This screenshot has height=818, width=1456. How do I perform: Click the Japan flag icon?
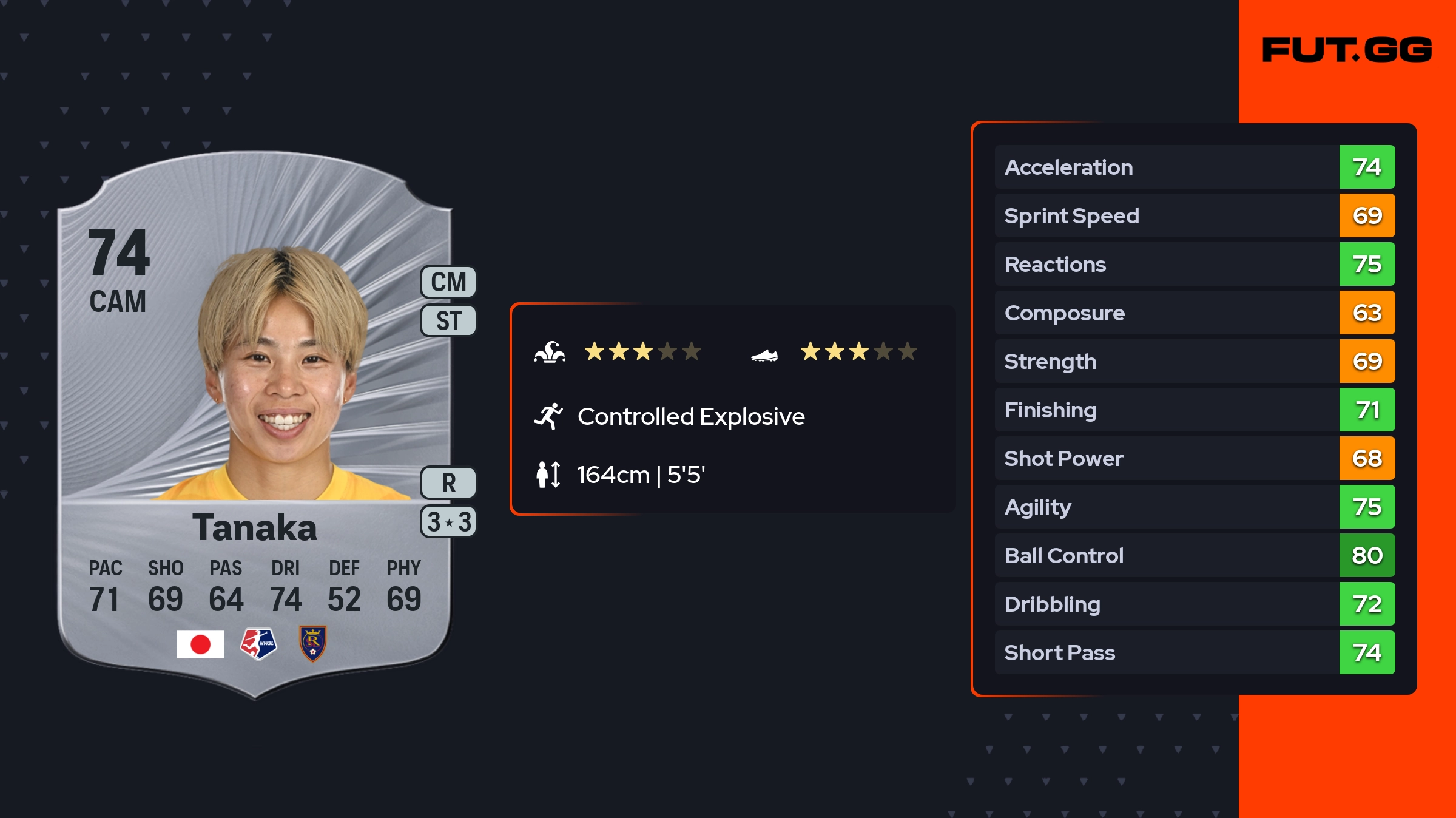pyautogui.click(x=200, y=644)
